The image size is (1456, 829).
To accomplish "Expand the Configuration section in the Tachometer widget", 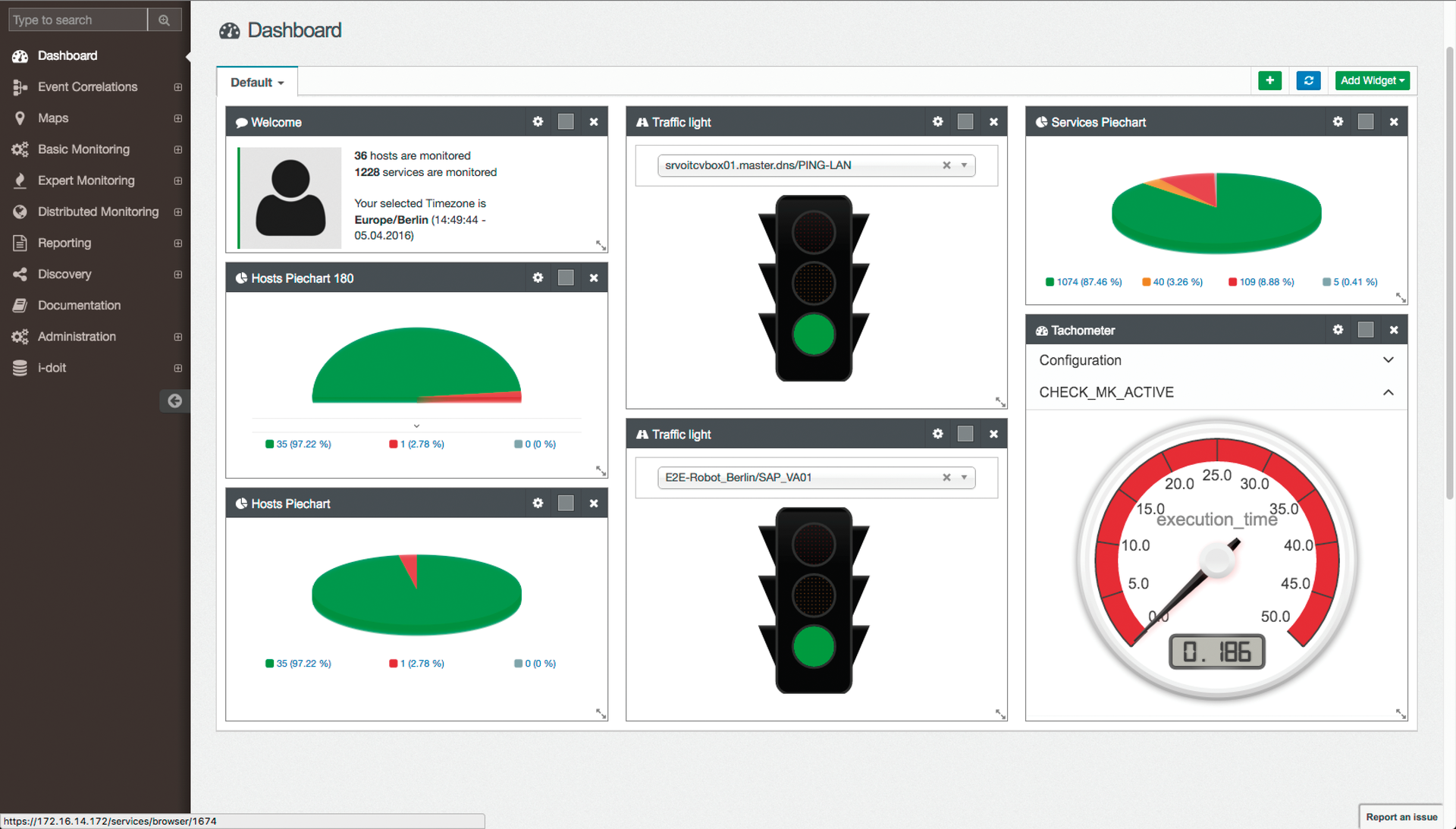I will coord(1389,360).
